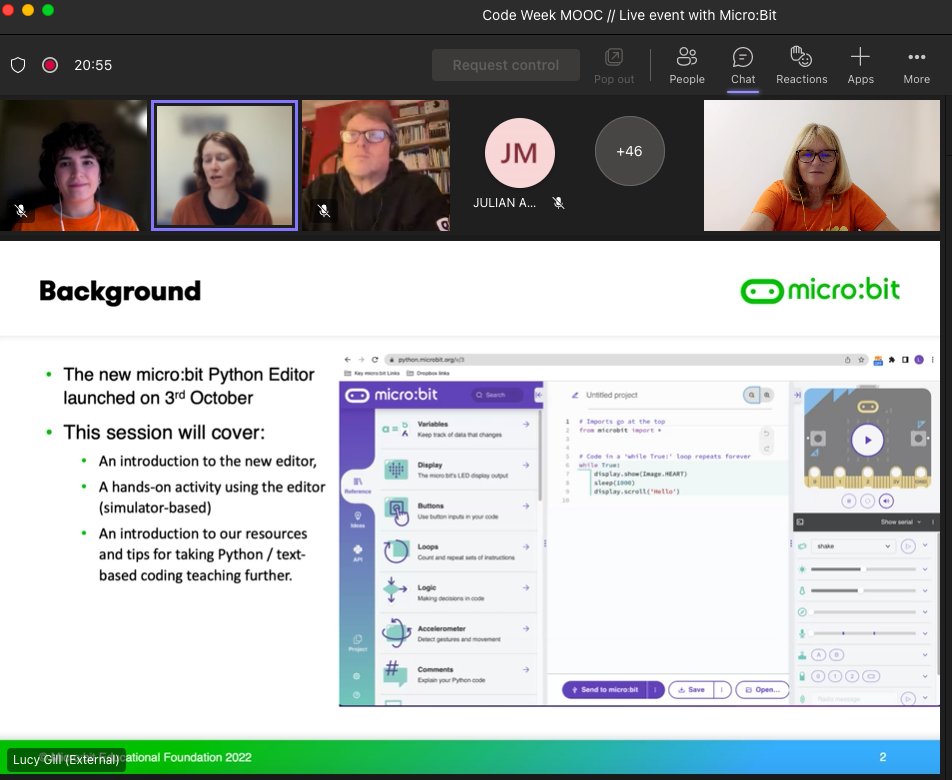Click the Save button in editor

coord(691,690)
